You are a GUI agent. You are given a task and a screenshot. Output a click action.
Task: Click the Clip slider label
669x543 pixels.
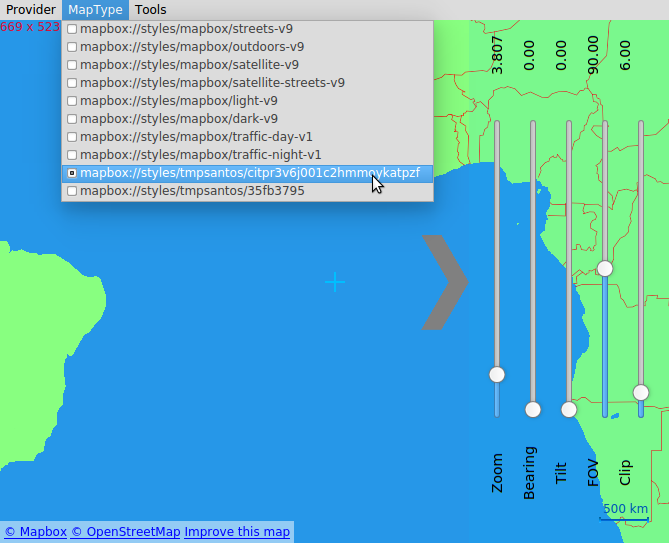click(625, 473)
